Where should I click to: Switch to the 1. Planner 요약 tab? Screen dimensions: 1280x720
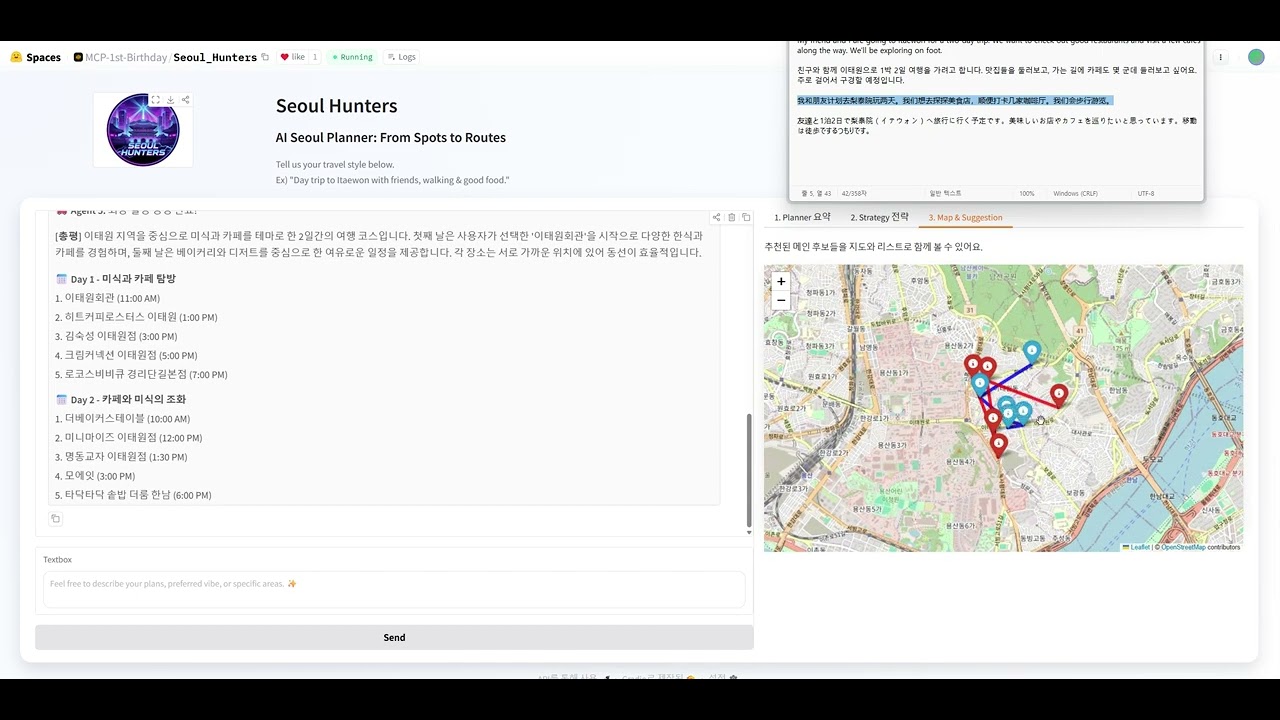802,217
